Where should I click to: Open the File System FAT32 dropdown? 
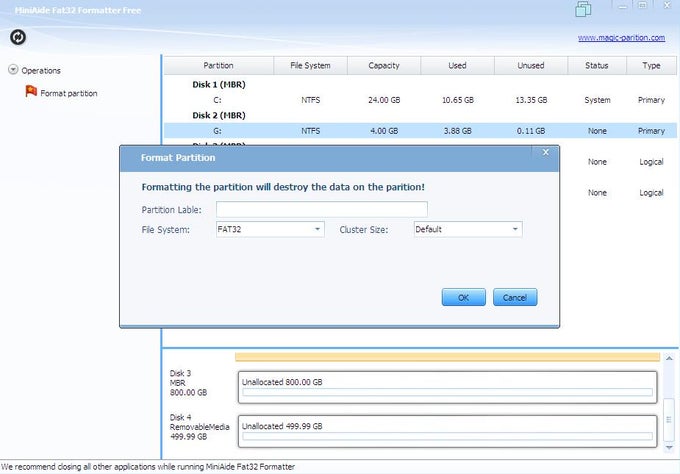pyautogui.click(x=270, y=229)
